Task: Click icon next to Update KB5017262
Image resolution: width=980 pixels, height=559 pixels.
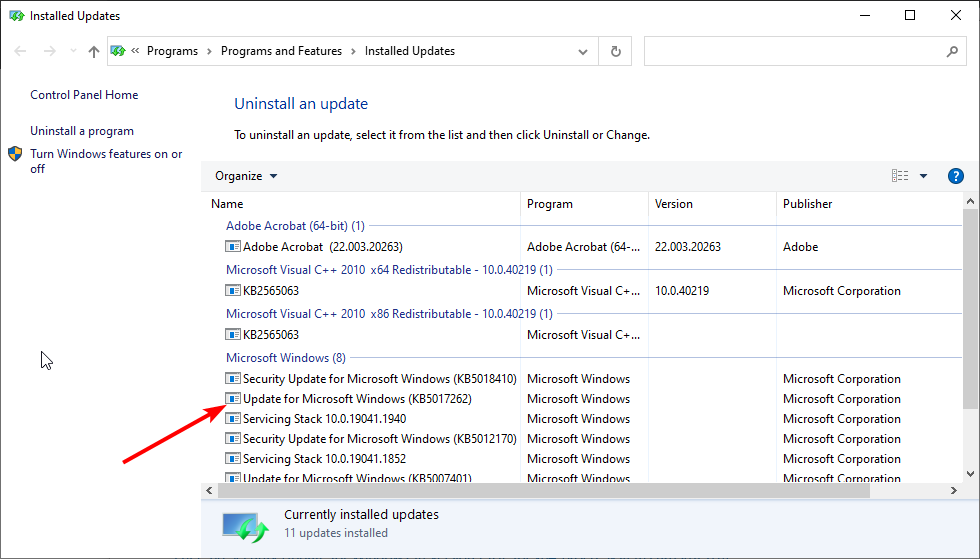Action: 232,398
